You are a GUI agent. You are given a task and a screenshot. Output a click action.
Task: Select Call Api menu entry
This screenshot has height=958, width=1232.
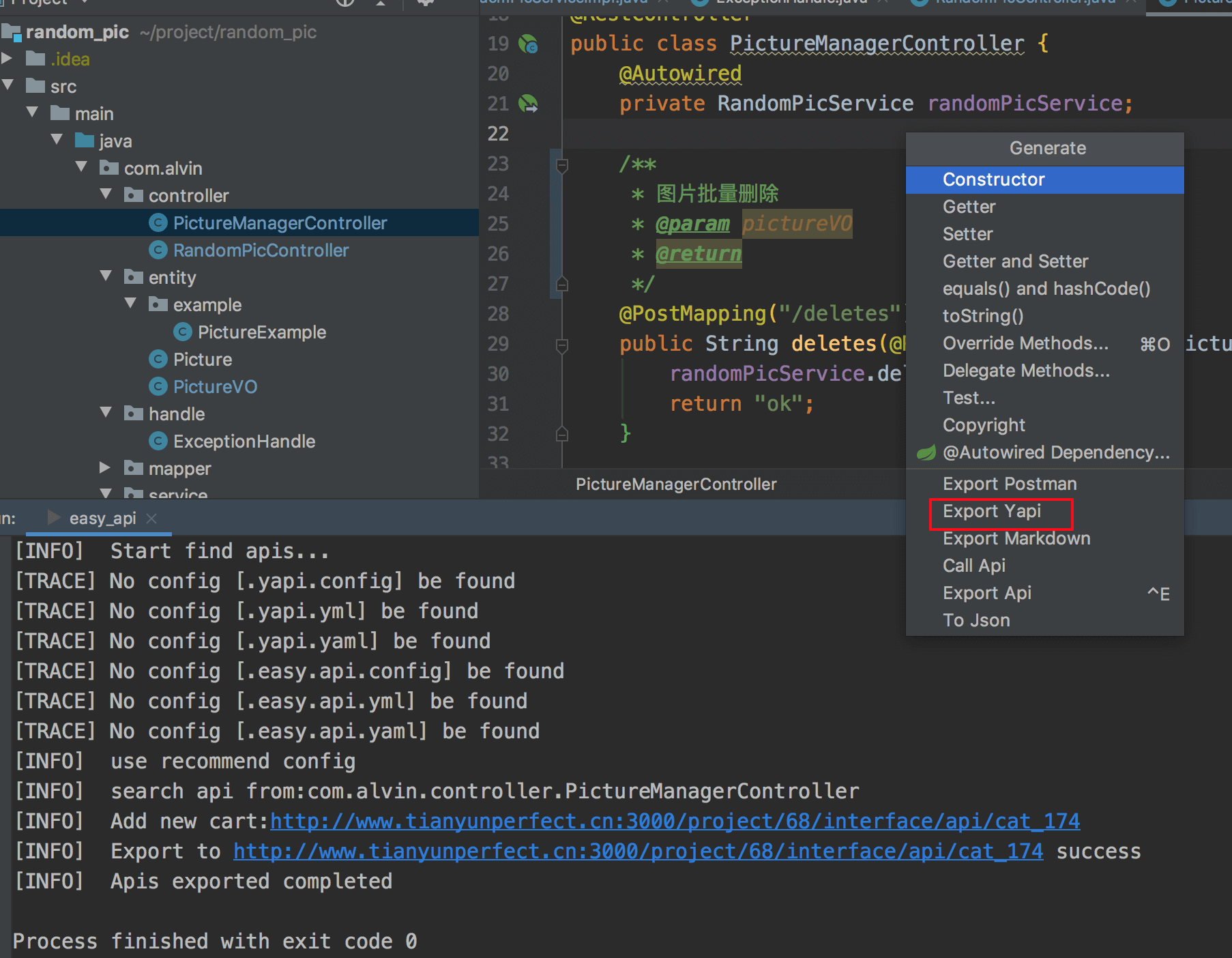(x=1044, y=566)
